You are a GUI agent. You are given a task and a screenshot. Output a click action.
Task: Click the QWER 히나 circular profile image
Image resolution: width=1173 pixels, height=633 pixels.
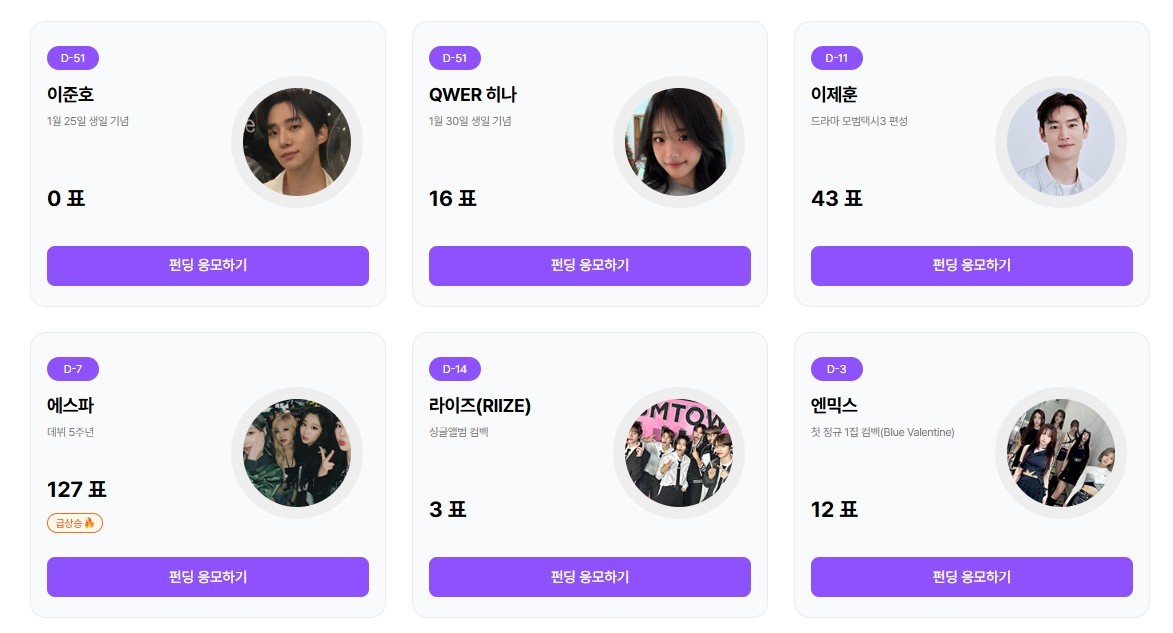(x=679, y=142)
